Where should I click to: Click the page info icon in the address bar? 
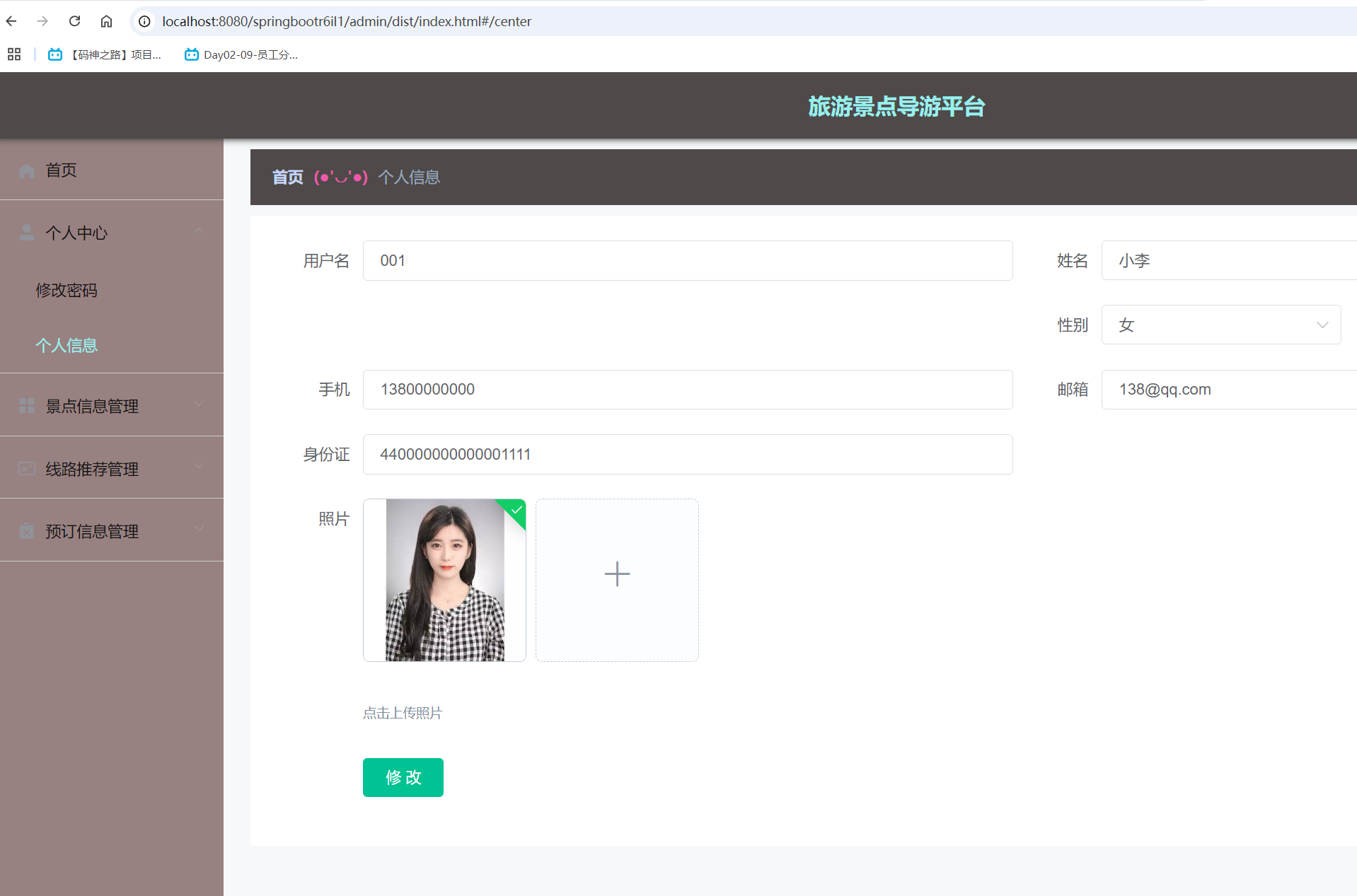pyautogui.click(x=144, y=21)
